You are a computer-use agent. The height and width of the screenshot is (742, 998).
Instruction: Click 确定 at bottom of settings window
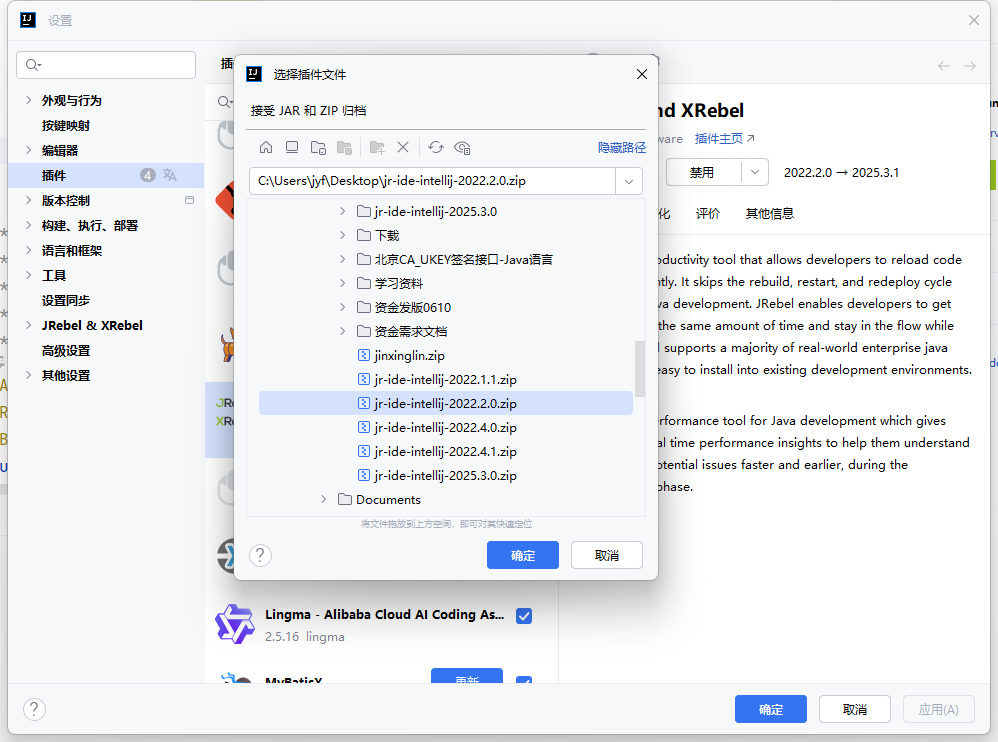click(771, 709)
